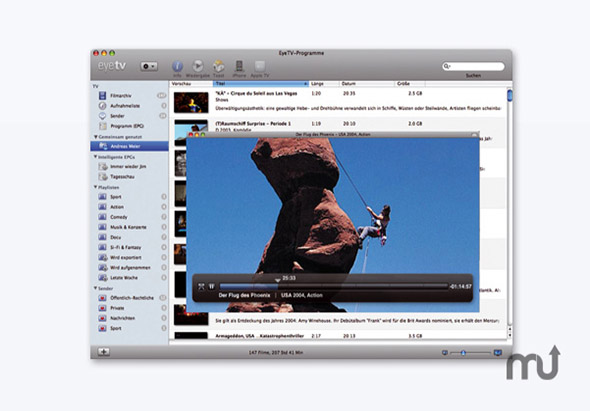Start playback with the Wiedergabe icon

[198, 66]
